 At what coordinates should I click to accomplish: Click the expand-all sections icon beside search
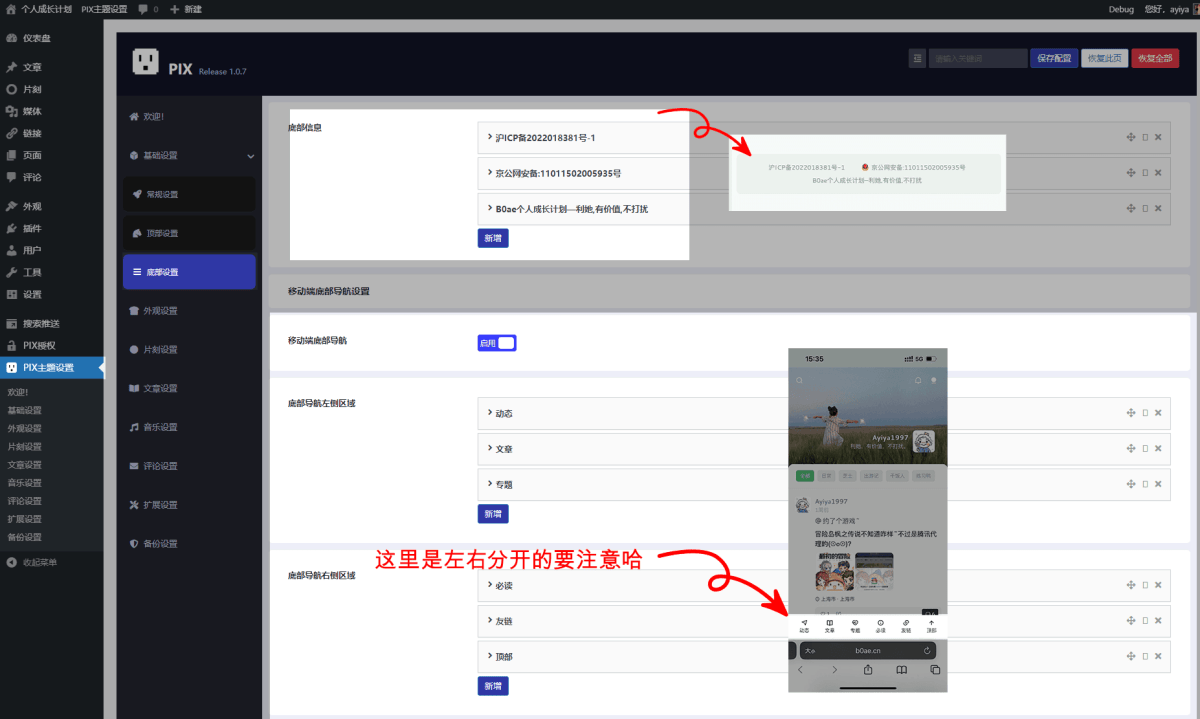[917, 58]
